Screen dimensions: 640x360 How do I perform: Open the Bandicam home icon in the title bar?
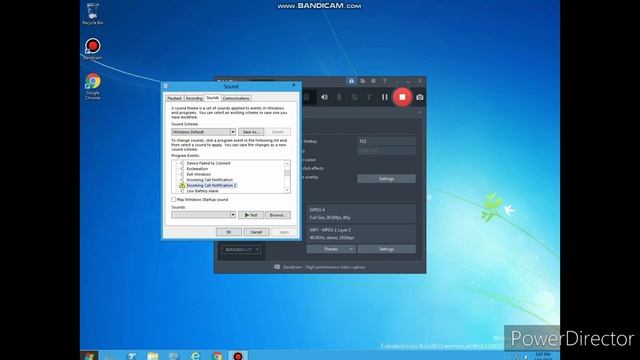(x=351, y=81)
